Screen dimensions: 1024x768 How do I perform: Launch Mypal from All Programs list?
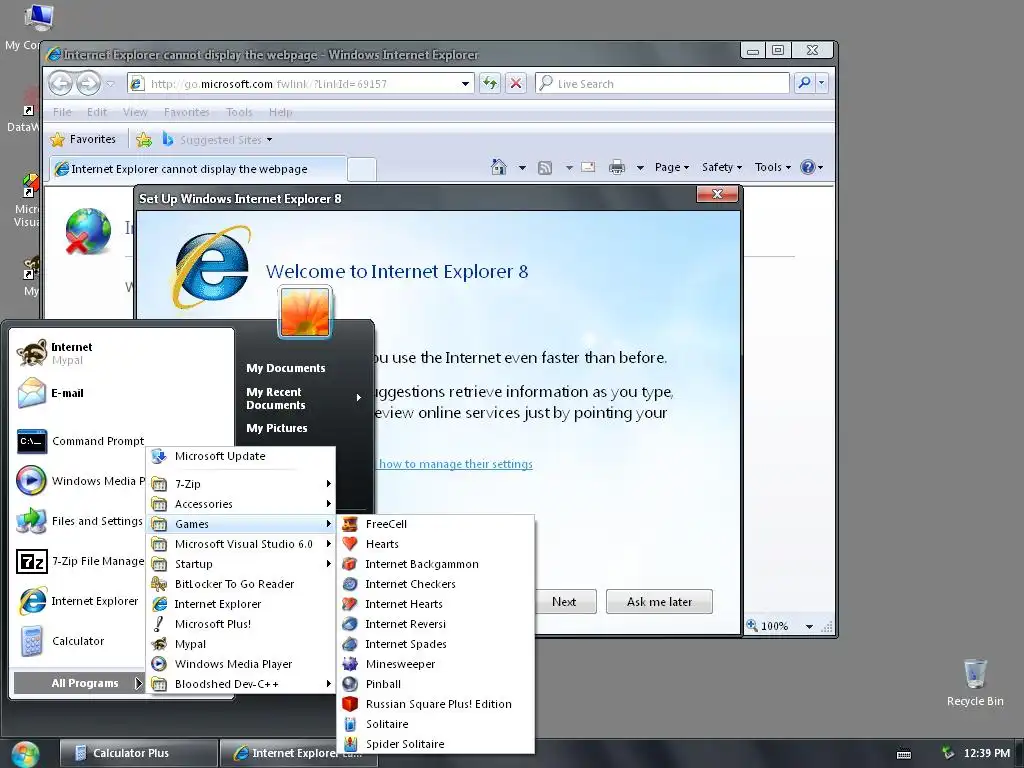(240, 644)
